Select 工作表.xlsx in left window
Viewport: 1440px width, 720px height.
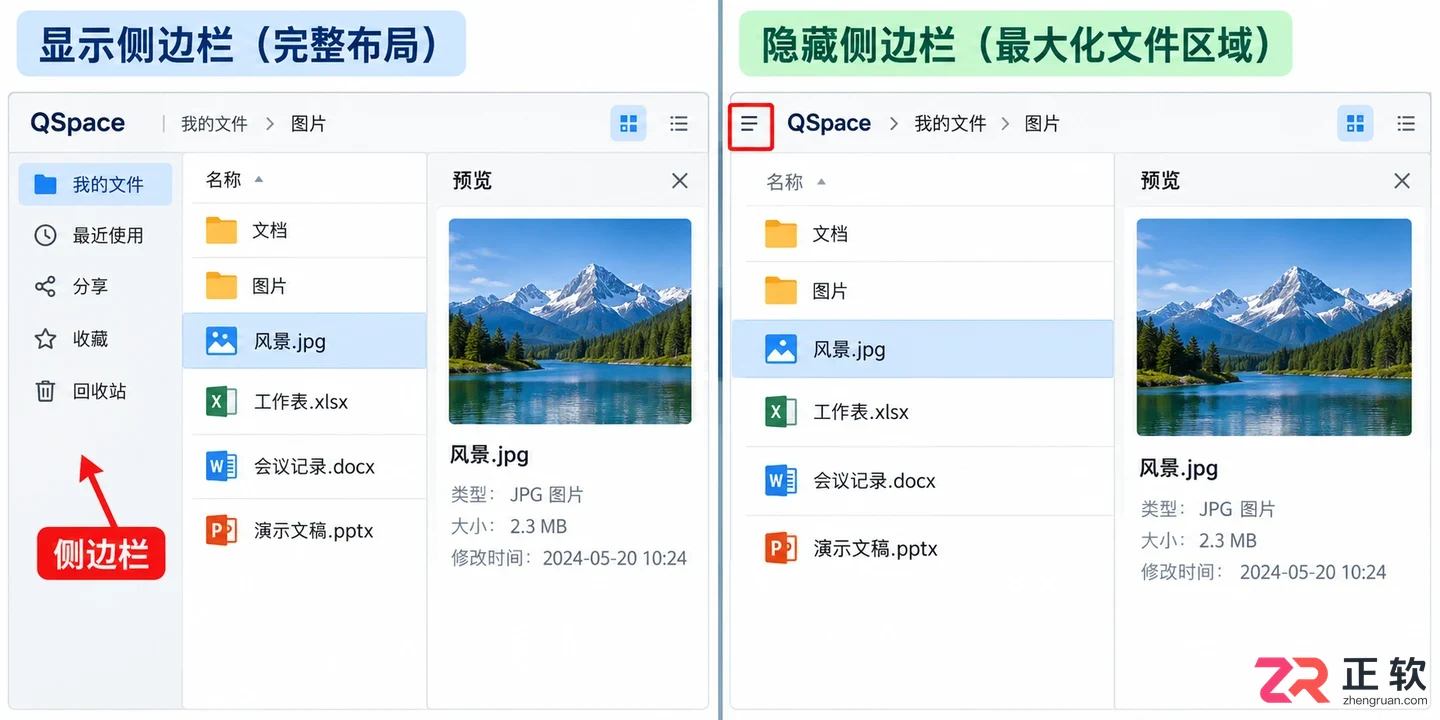tap(305, 402)
